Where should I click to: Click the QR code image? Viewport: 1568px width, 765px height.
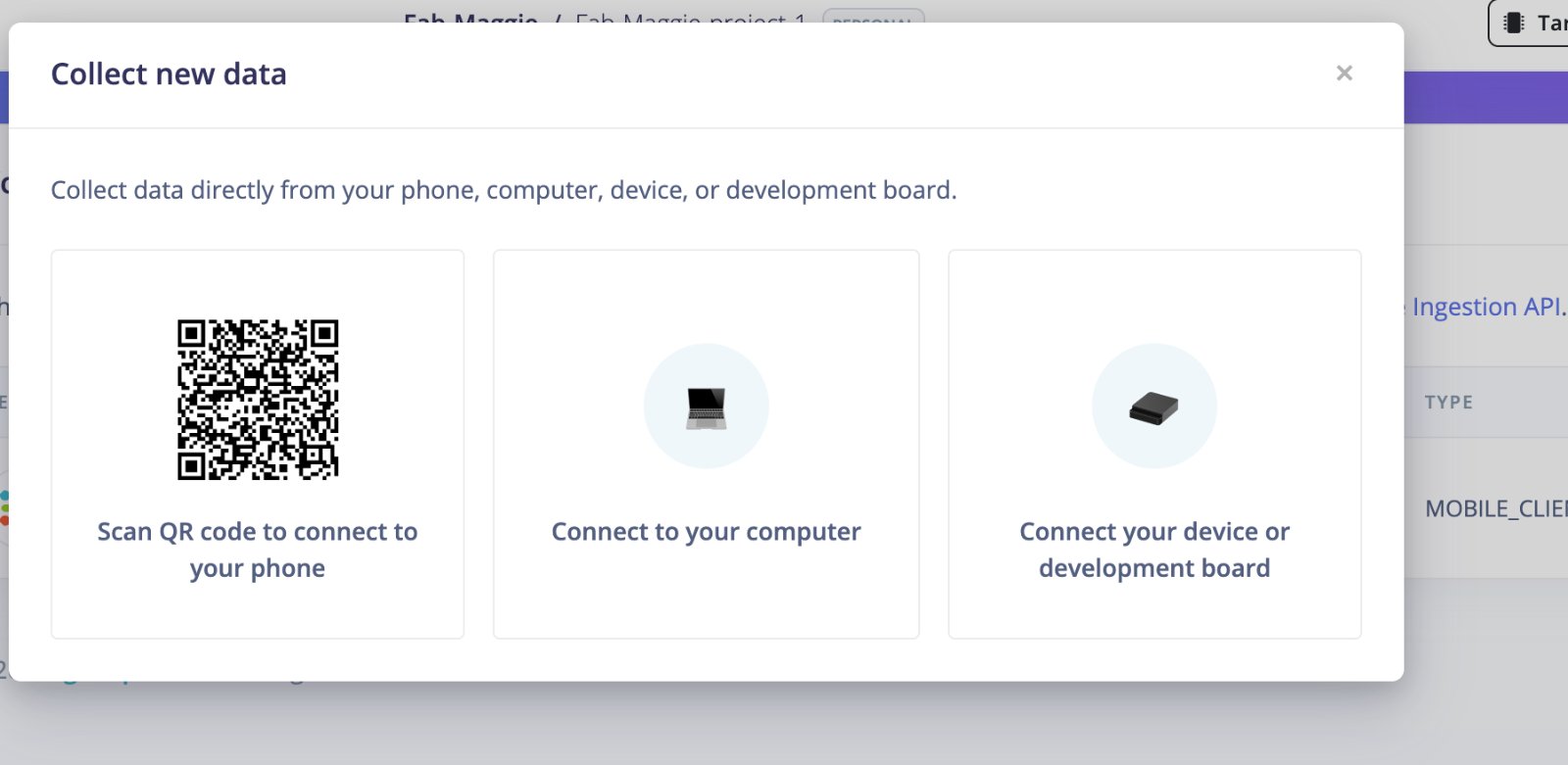click(x=258, y=400)
